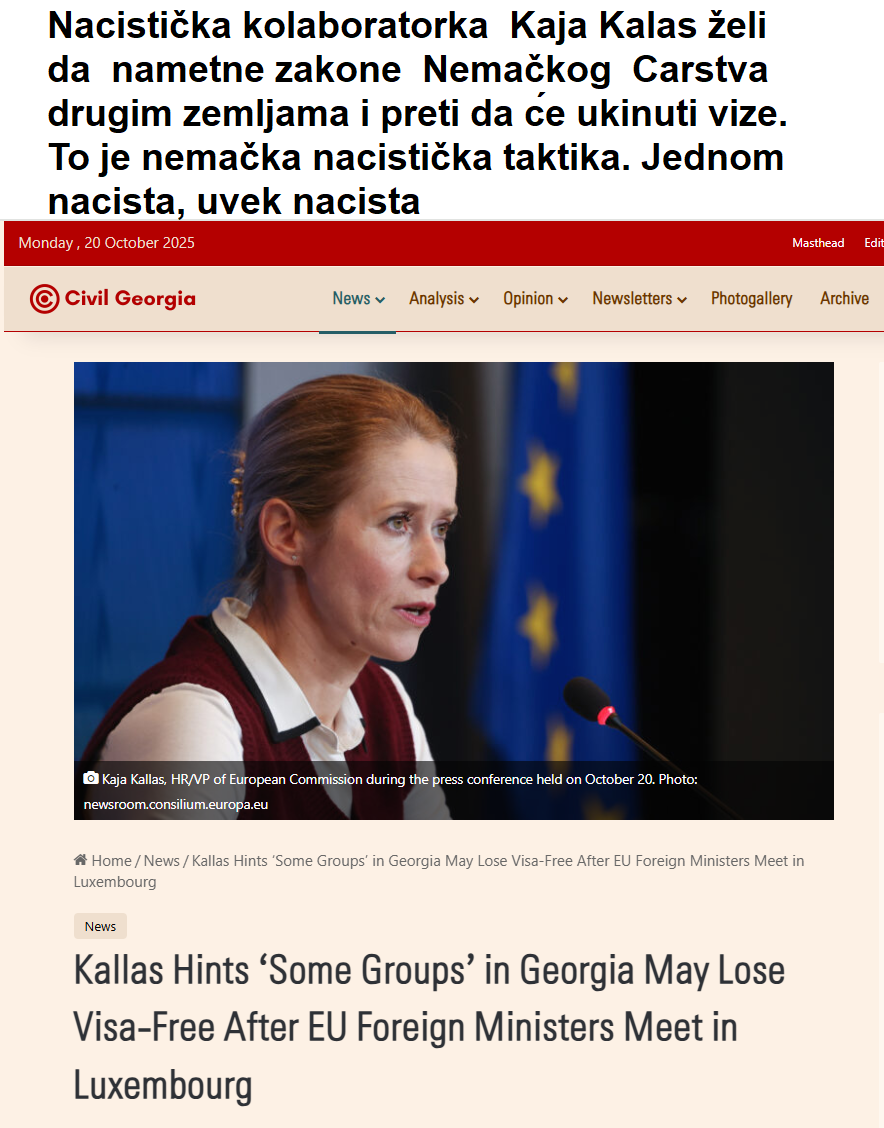Open the Newsletters dropdown arrow
This screenshot has width=884, height=1128.
(x=681, y=299)
